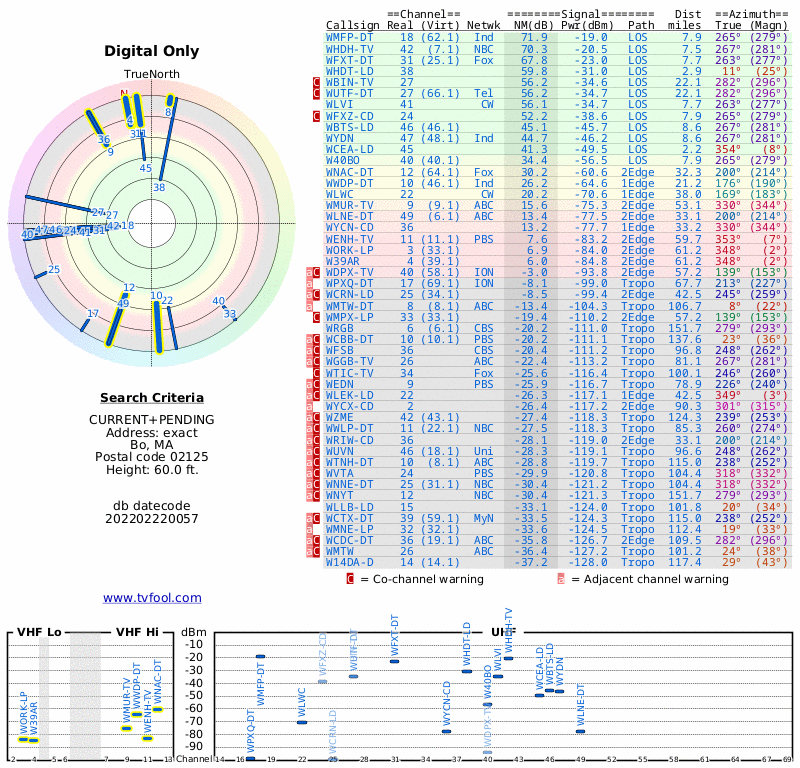Click the pink a legend icon for adjacent channel

pos(561,579)
